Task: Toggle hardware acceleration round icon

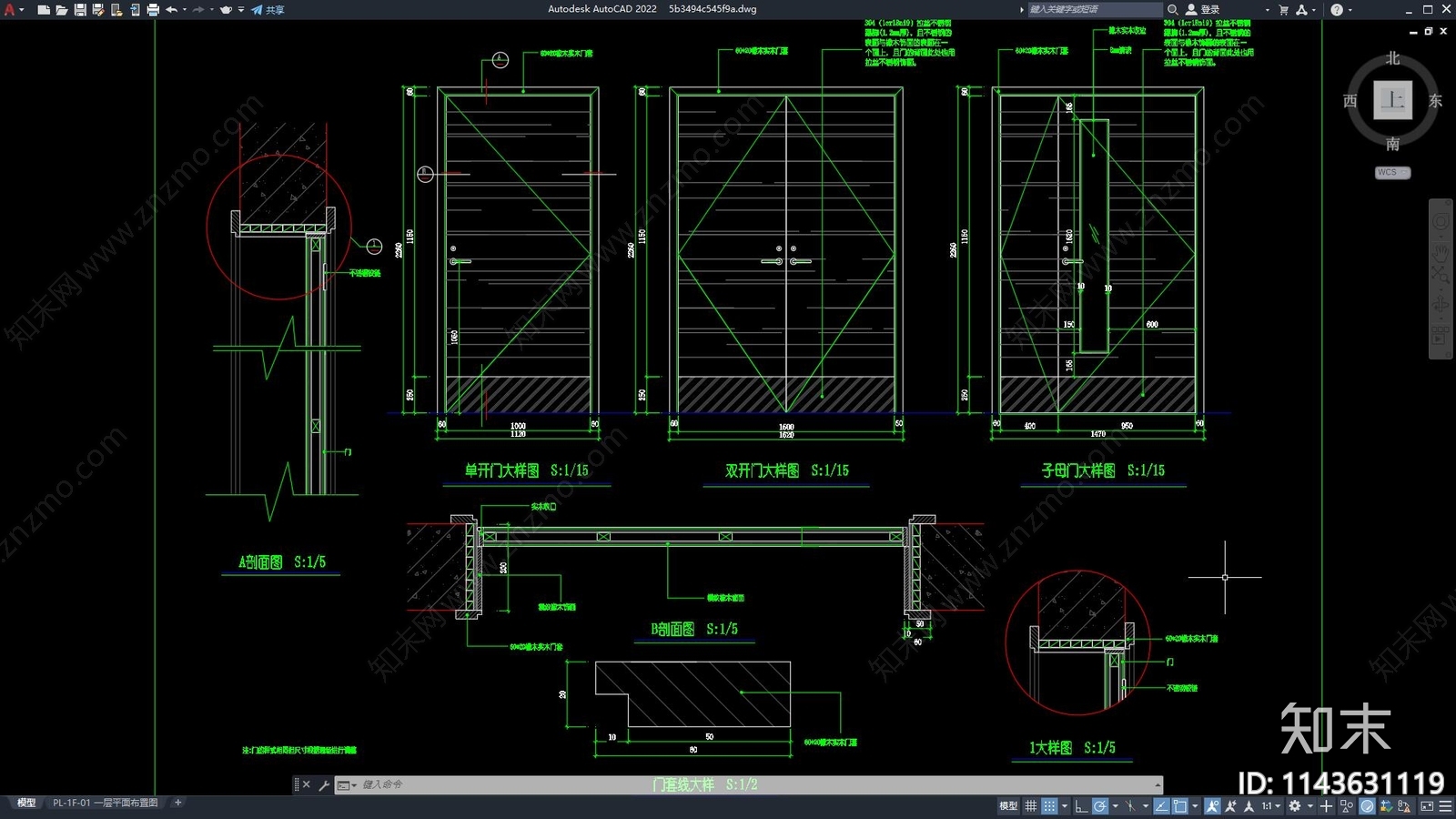Action: click(1367, 805)
